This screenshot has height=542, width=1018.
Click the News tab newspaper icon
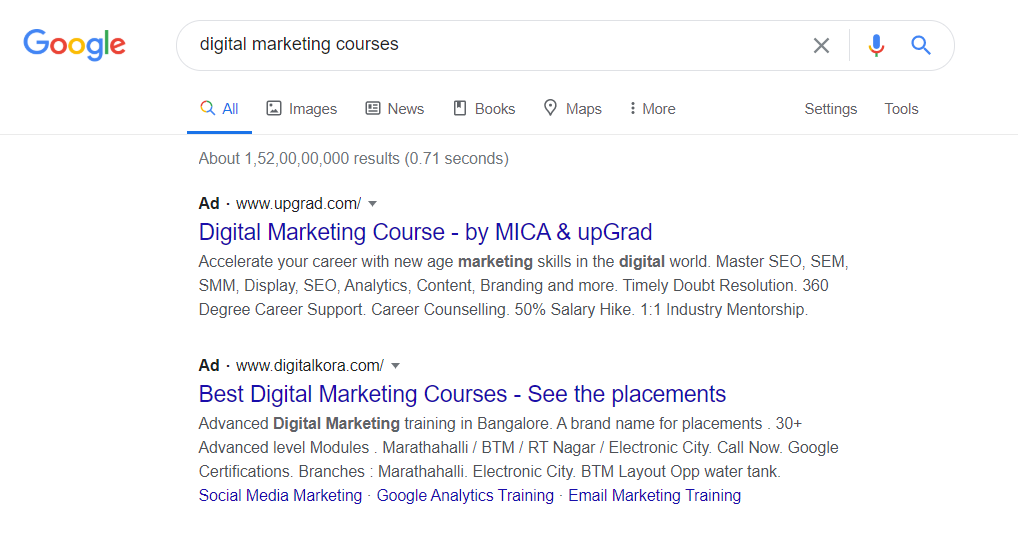[x=373, y=108]
